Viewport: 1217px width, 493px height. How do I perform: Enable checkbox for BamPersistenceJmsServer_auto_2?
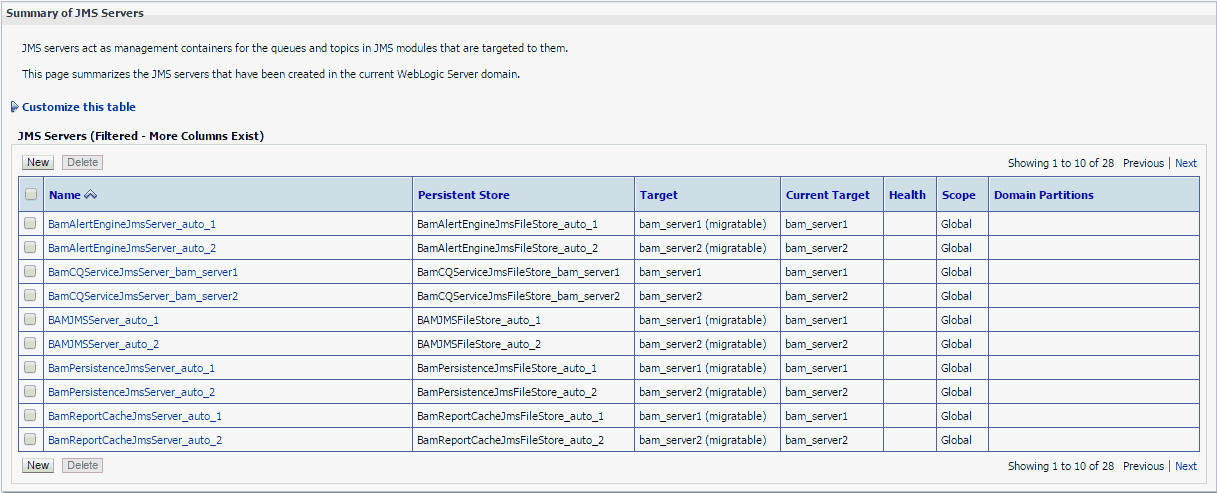[x=31, y=392]
